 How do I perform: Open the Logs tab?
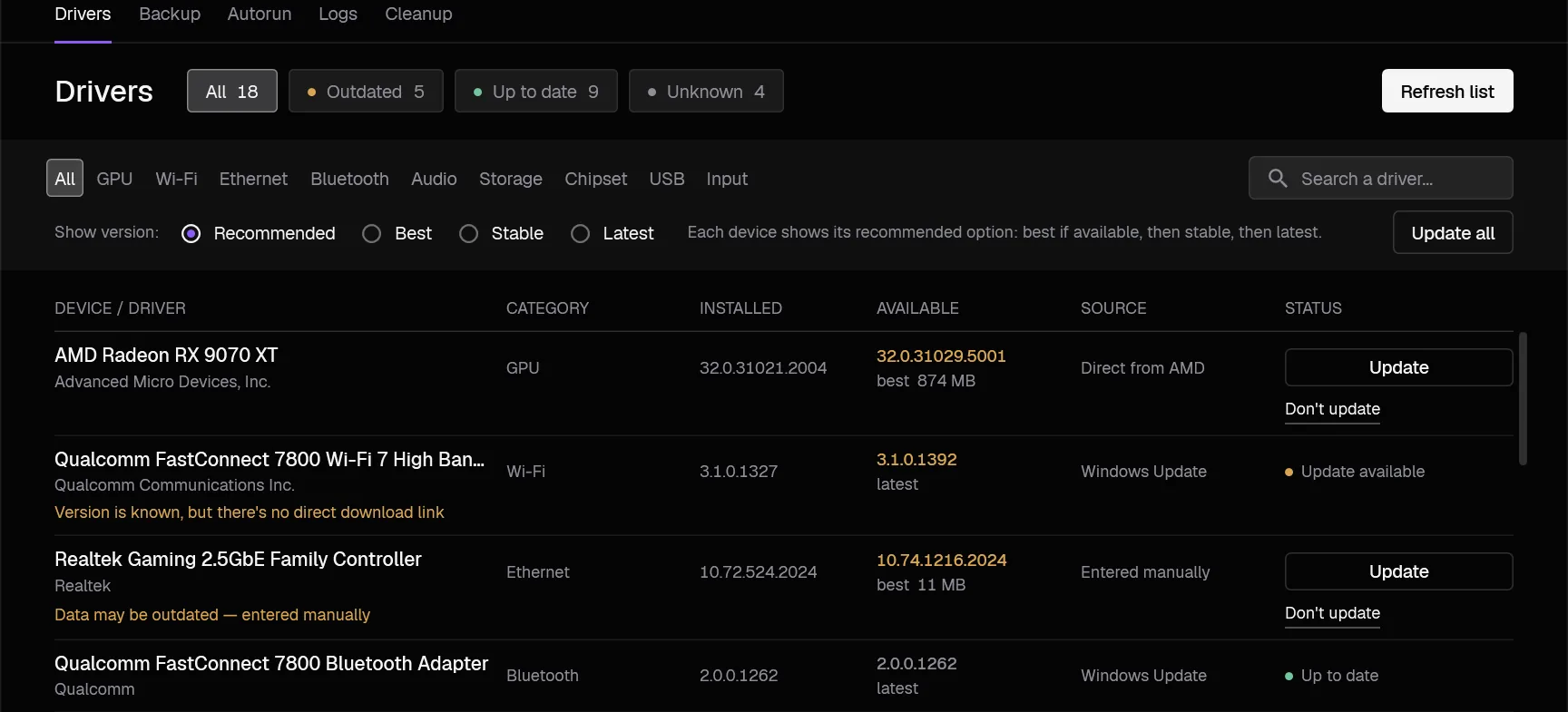click(338, 15)
